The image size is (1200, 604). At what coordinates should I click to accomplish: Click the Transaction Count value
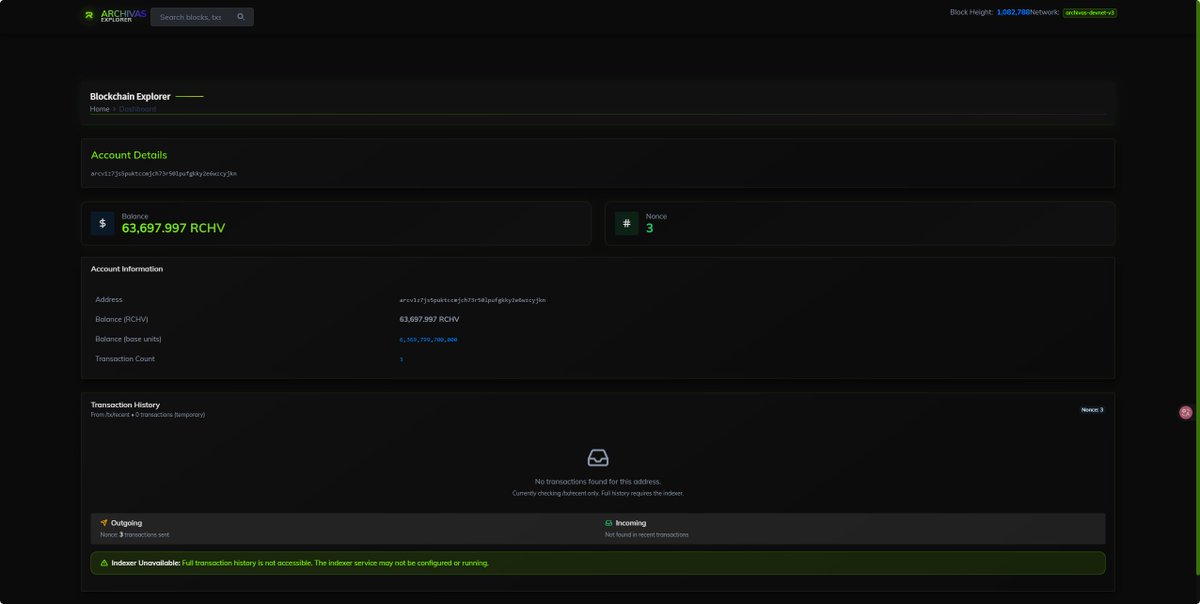click(x=401, y=359)
